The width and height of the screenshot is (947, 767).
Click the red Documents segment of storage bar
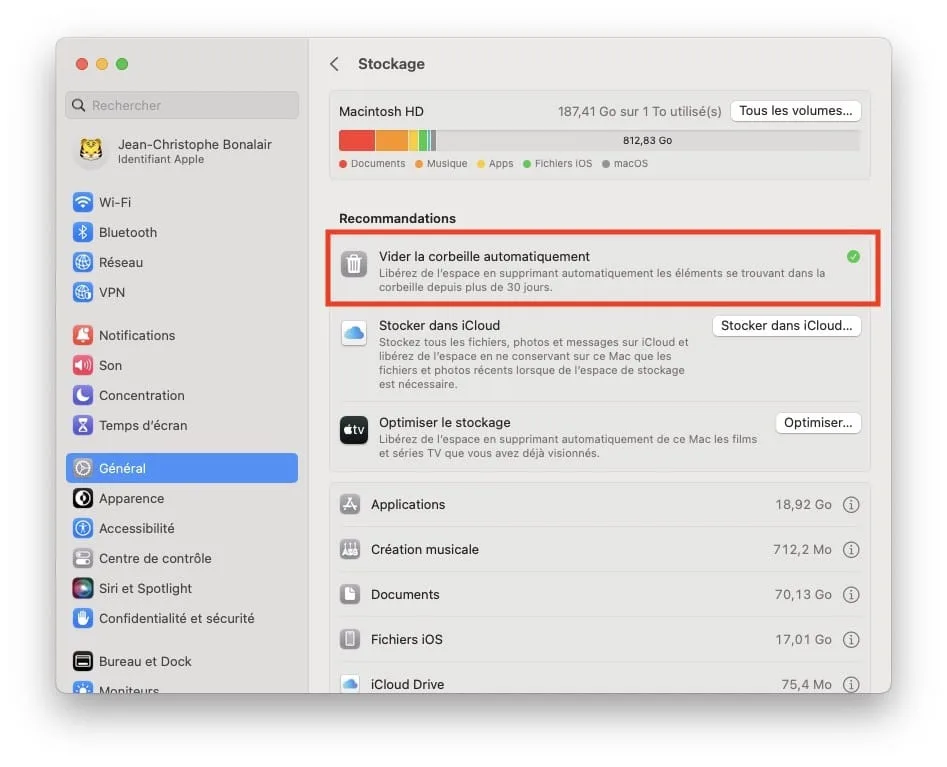[357, 141]
